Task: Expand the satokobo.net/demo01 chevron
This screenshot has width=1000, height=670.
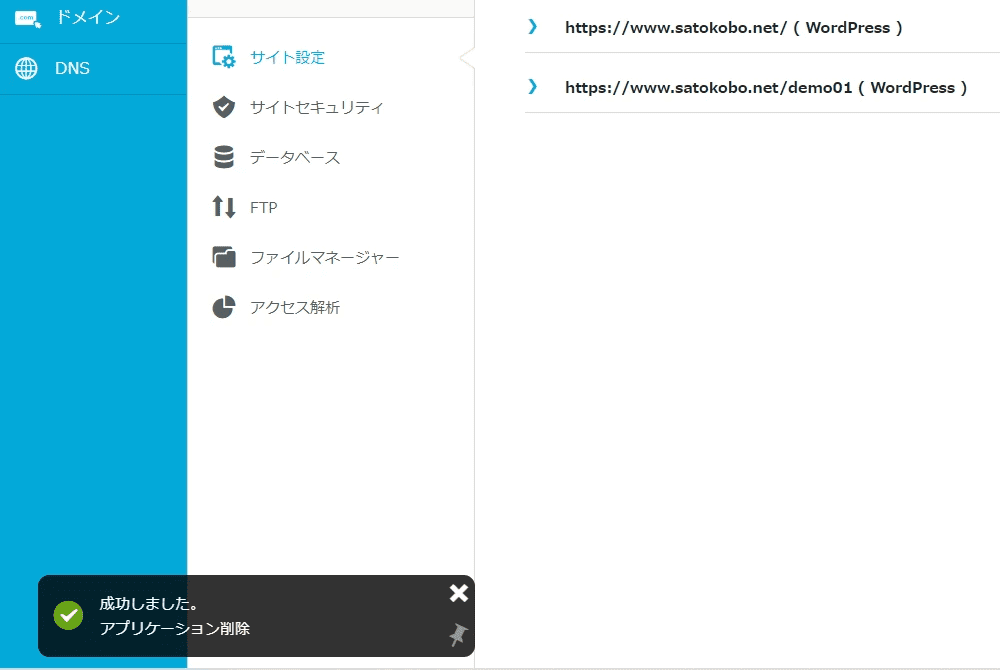Action: 533,87
